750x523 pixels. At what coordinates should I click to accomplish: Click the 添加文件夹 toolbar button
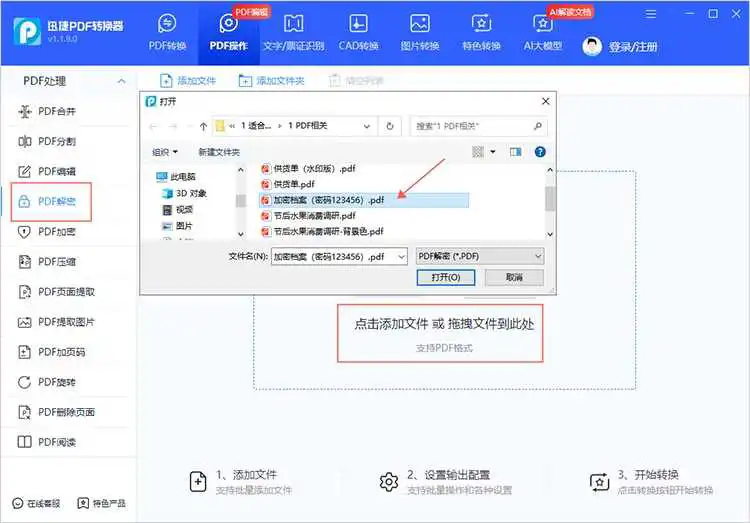click(x=271, y=80)
